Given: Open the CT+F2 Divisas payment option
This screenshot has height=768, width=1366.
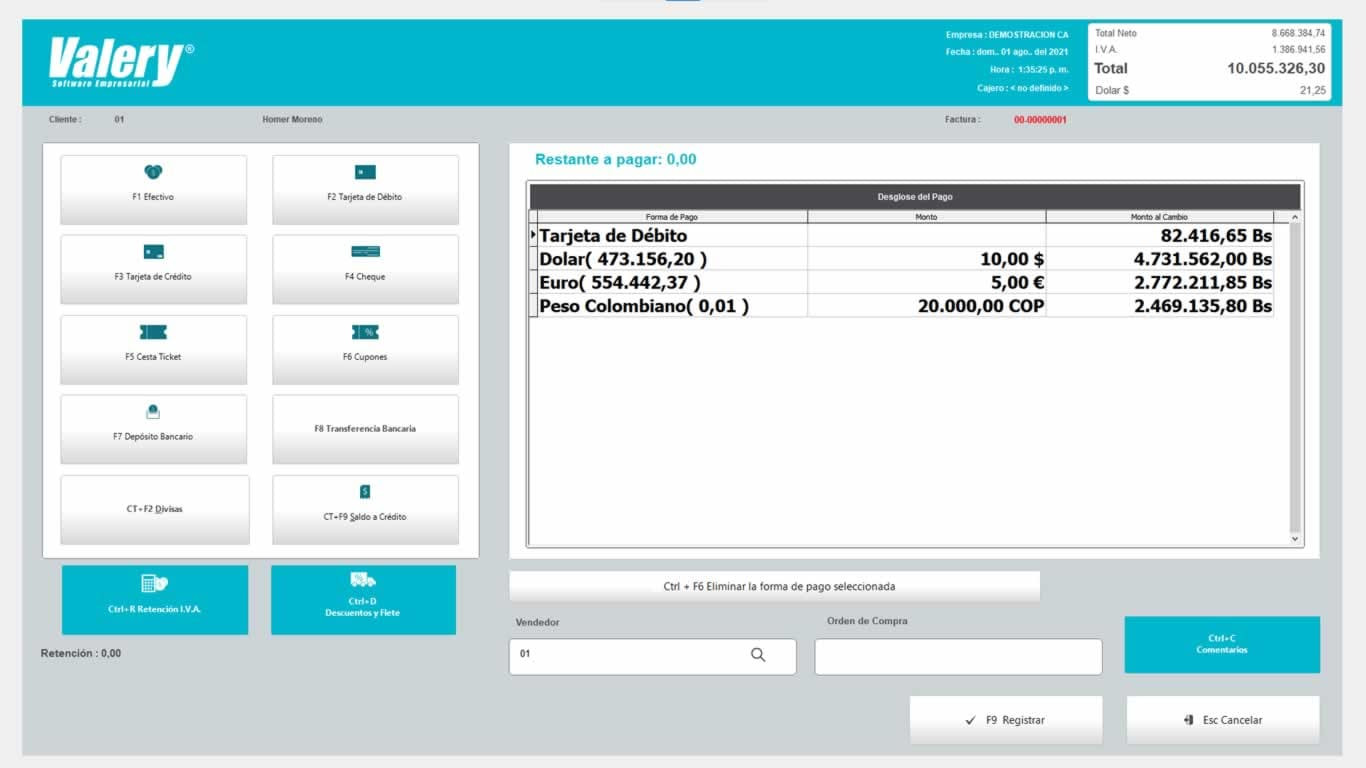Looking at the screenshot, I should (x=154, y=509).
